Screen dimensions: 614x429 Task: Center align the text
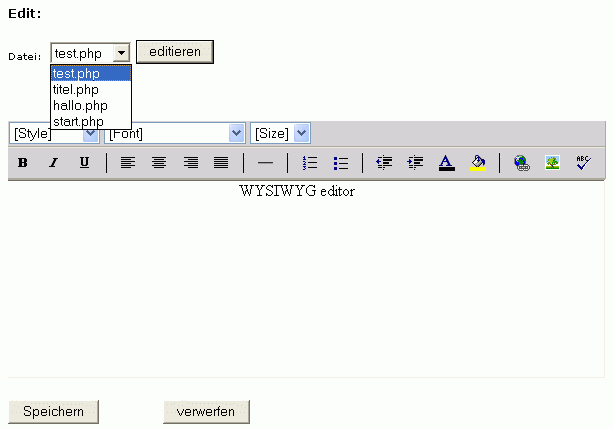pos(158,163)
